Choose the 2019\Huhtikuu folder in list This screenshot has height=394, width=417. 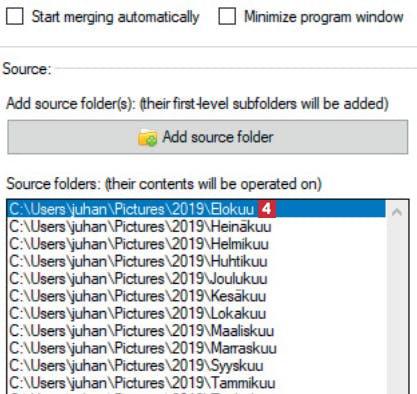tap(196, 261)
